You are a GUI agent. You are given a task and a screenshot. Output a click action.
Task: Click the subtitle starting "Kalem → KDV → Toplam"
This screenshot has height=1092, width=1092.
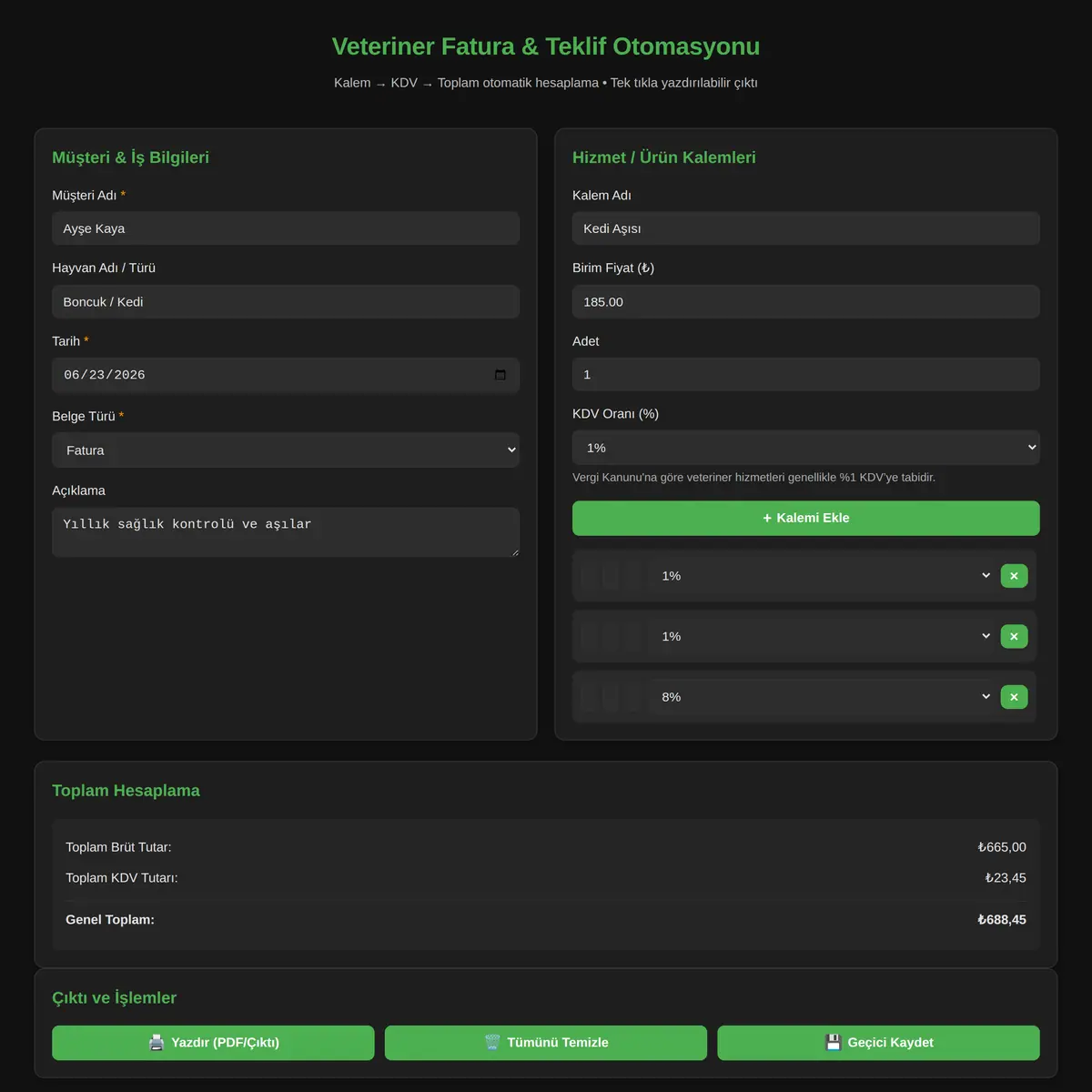(546, 83)
